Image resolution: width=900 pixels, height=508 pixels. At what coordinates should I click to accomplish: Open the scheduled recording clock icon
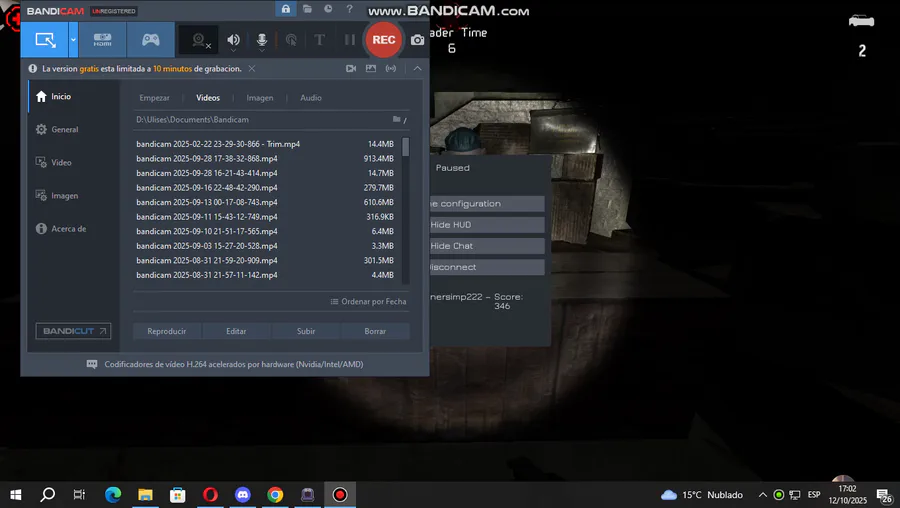click(328, 9)
